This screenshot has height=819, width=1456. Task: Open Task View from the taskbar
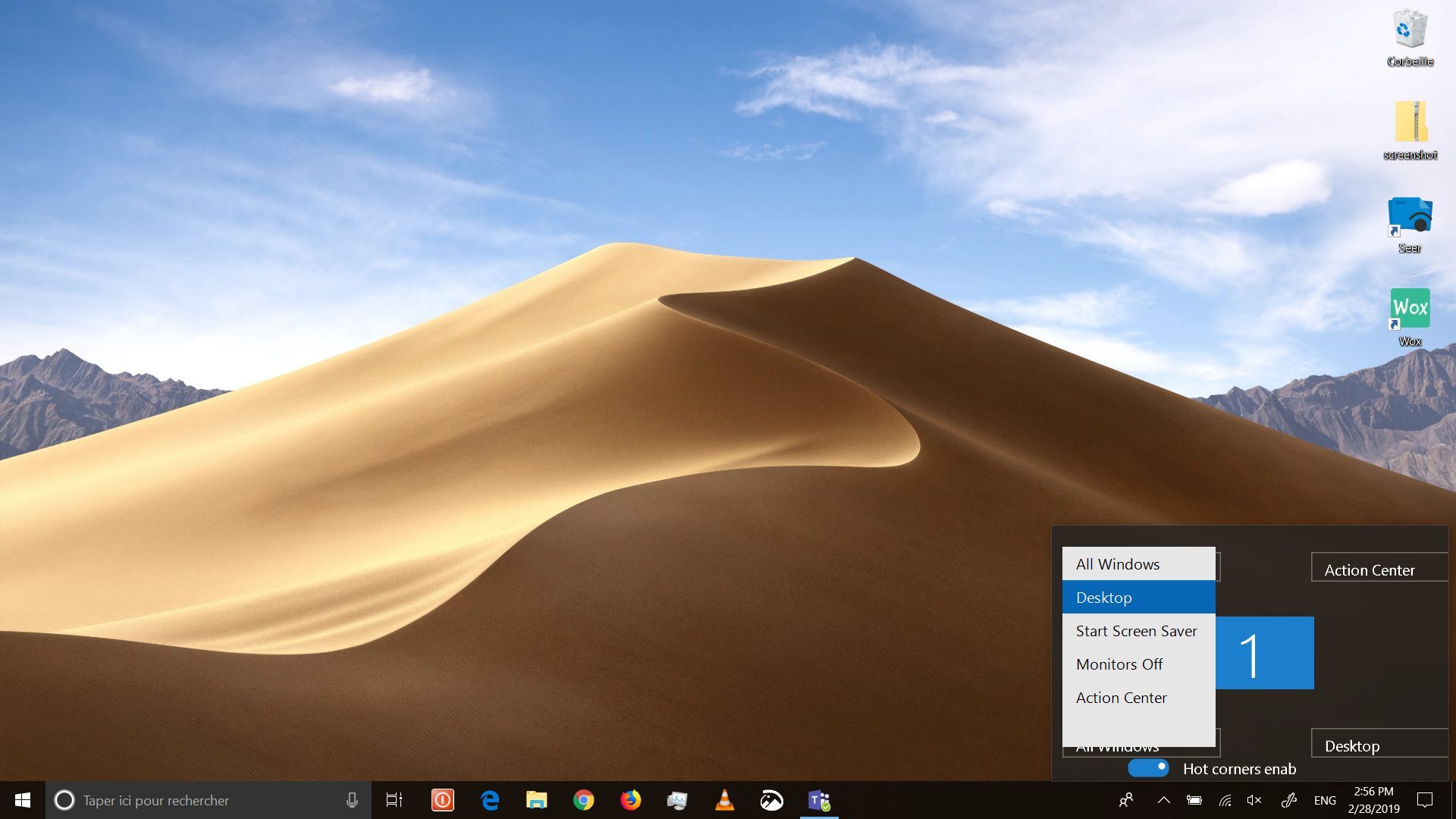tap(394, 800)
